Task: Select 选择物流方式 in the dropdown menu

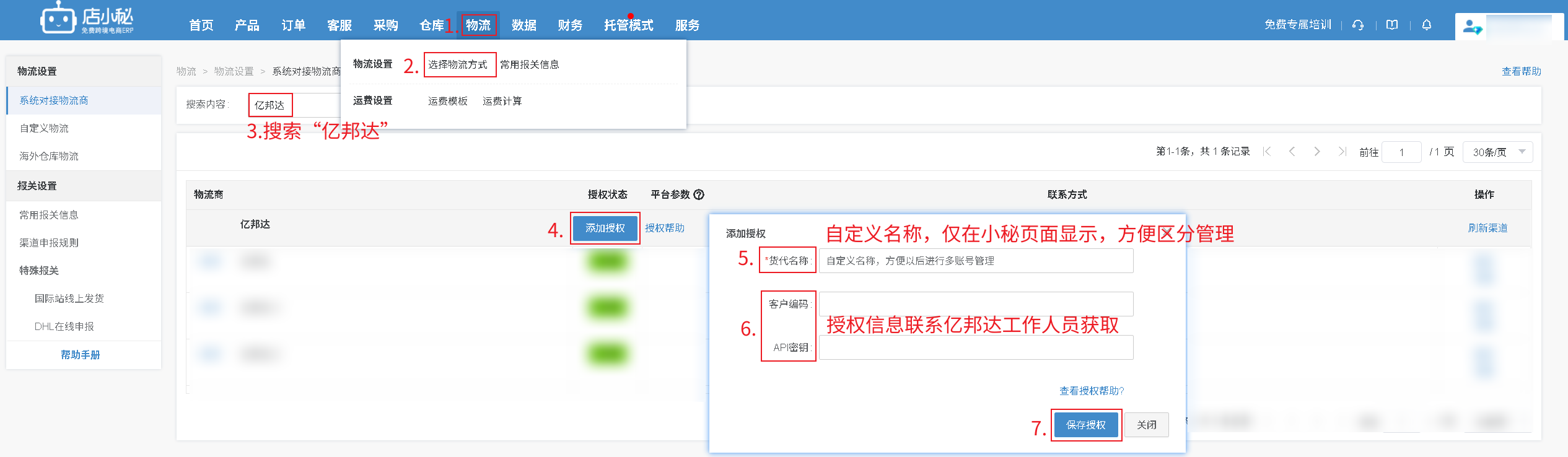Action: pos(458,64)
